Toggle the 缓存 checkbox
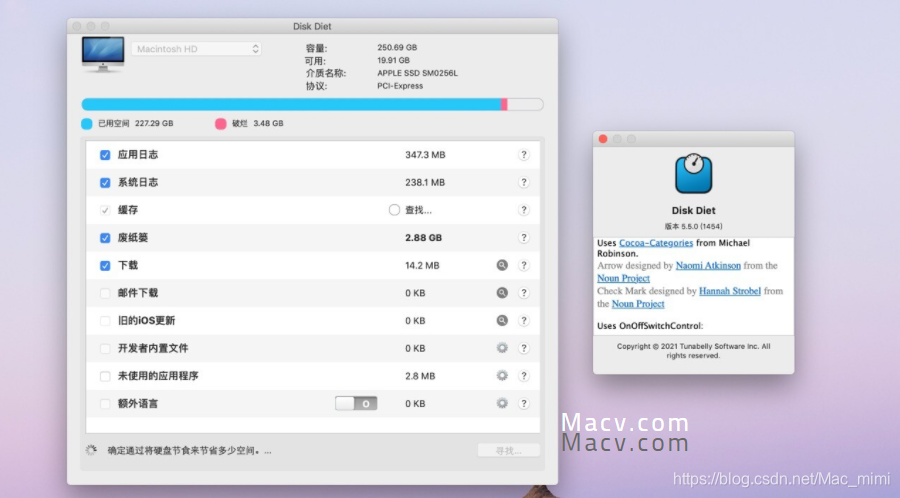900x498 pixels. (105, 210)
